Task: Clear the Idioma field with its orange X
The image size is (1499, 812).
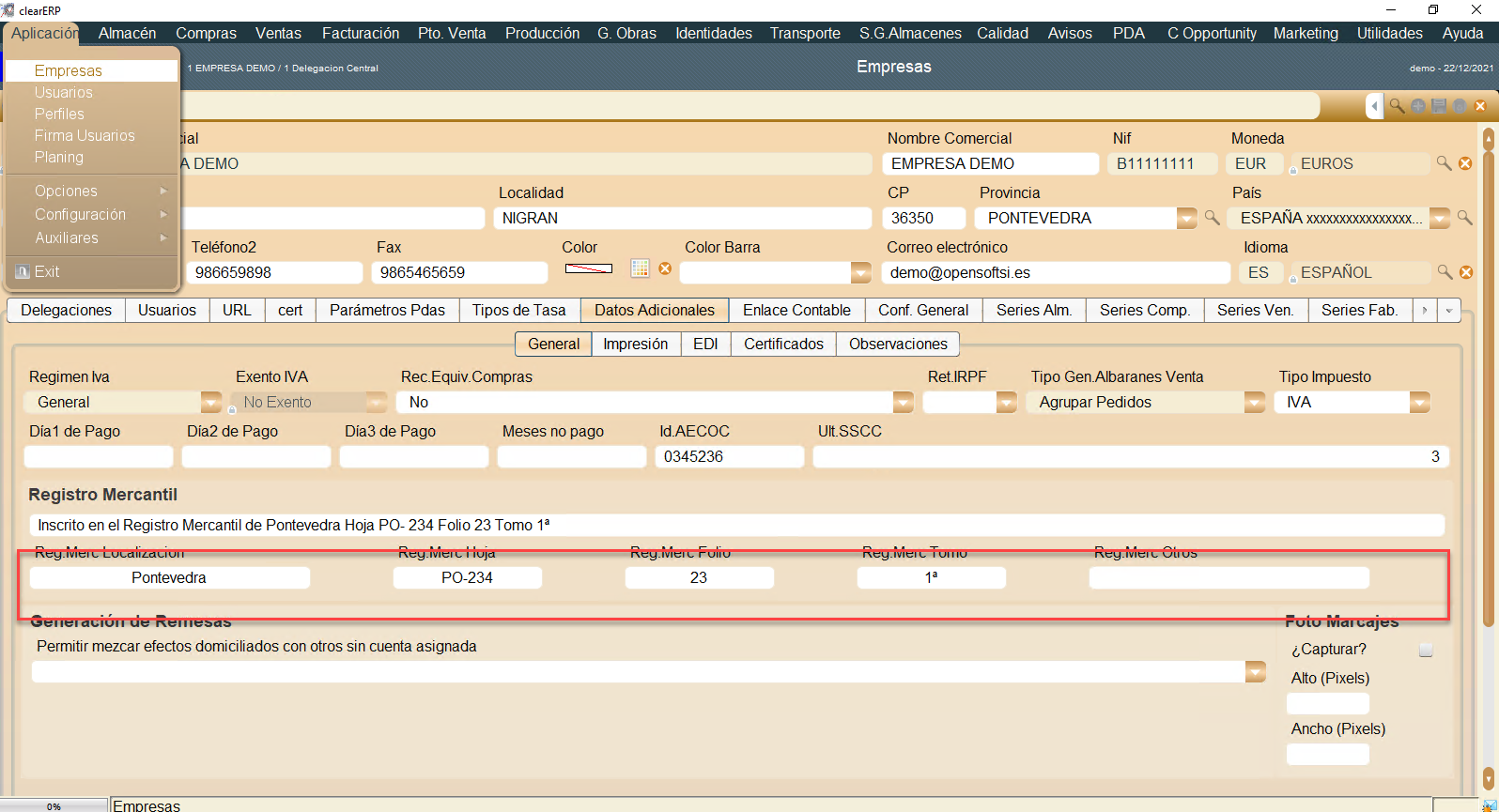Action: tap(1465, 272)
